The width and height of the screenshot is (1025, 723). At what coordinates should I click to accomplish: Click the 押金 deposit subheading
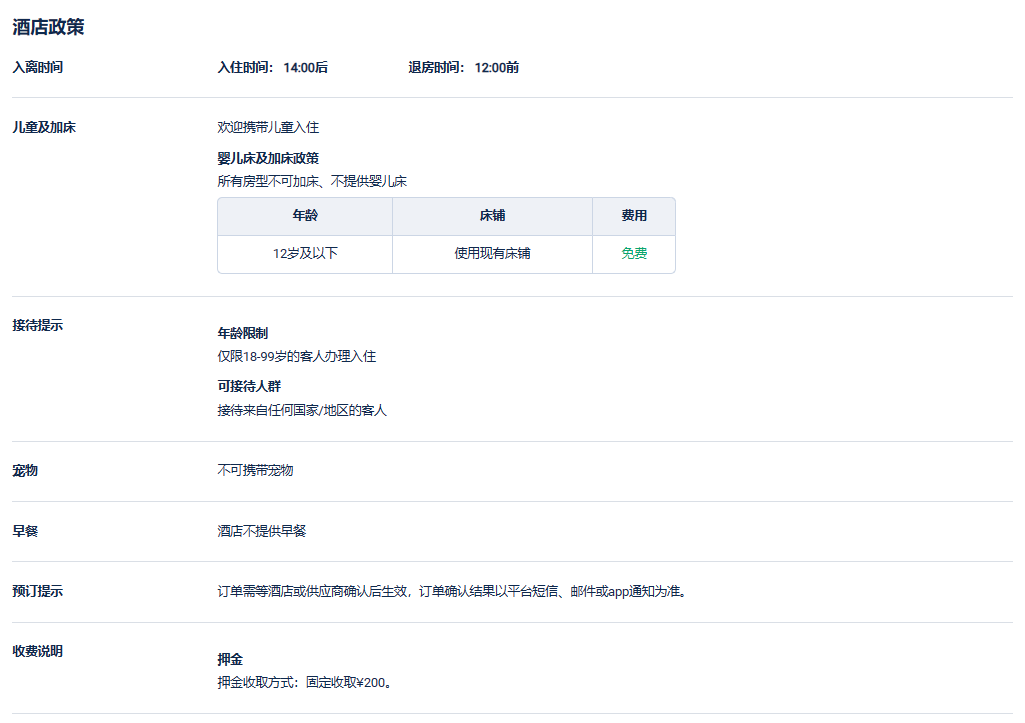(230, 660)
